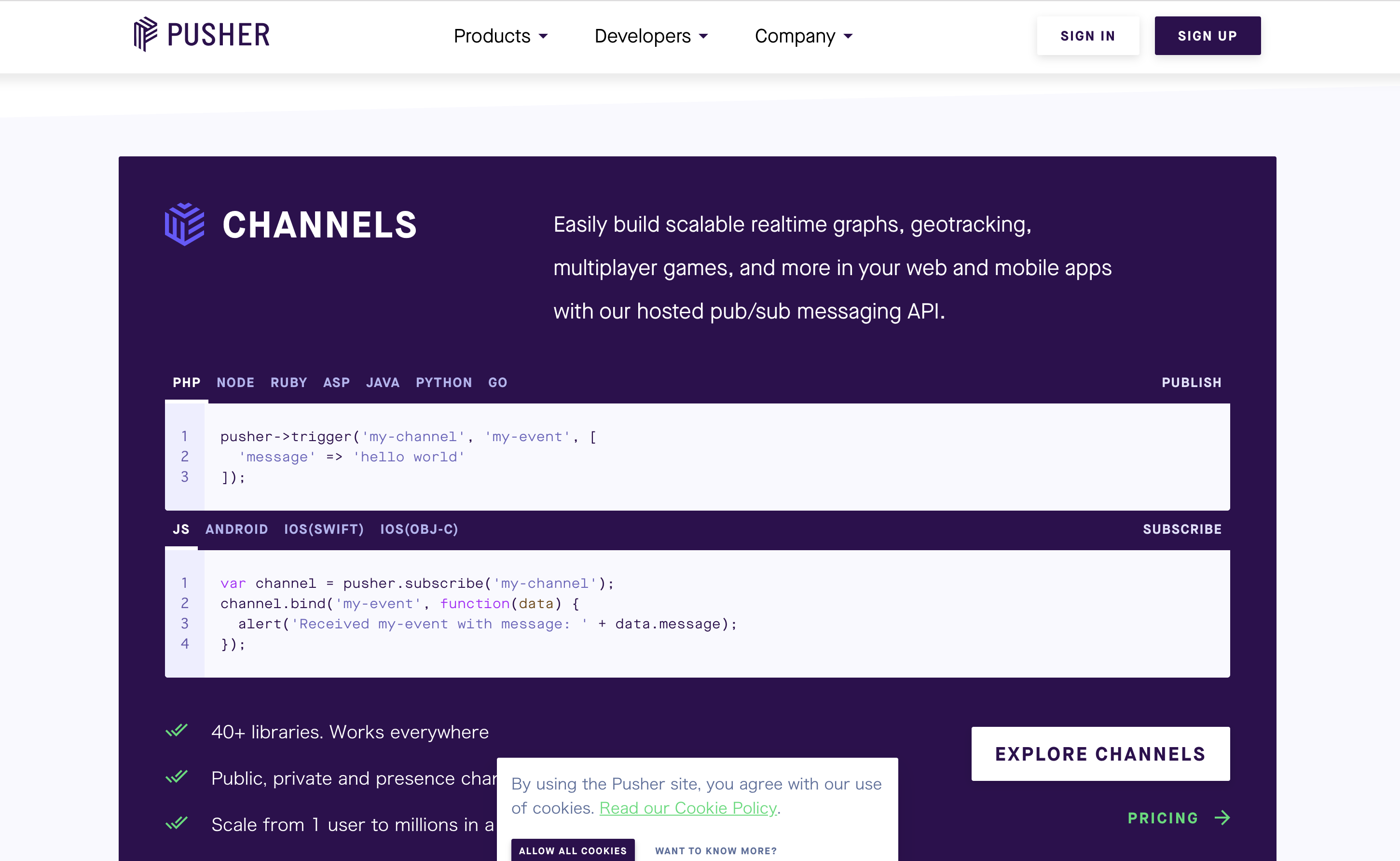
Task: Click the Allow All Cookies button
Action: pos(573,850)
